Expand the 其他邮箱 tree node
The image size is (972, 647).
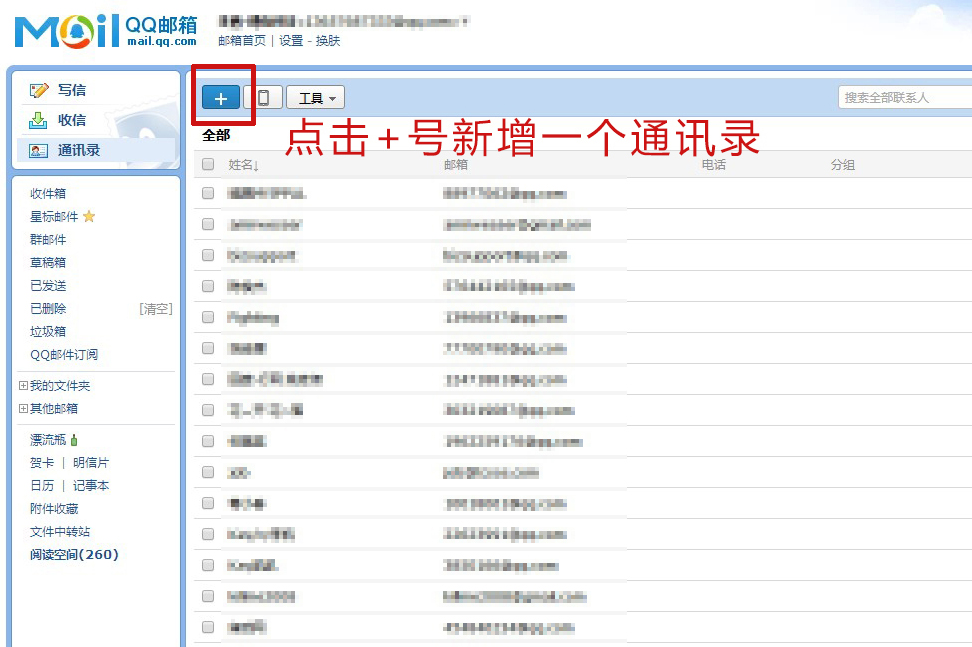23,409
